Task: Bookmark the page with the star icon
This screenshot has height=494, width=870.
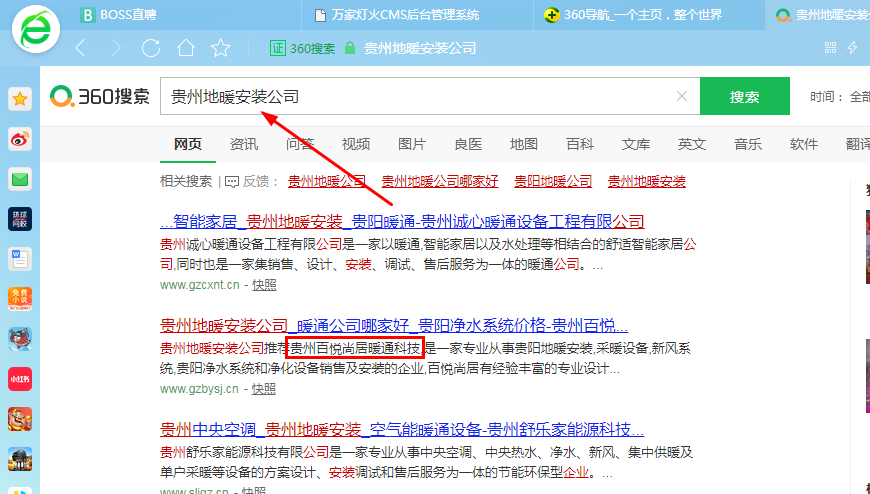Action: point(220,48)
